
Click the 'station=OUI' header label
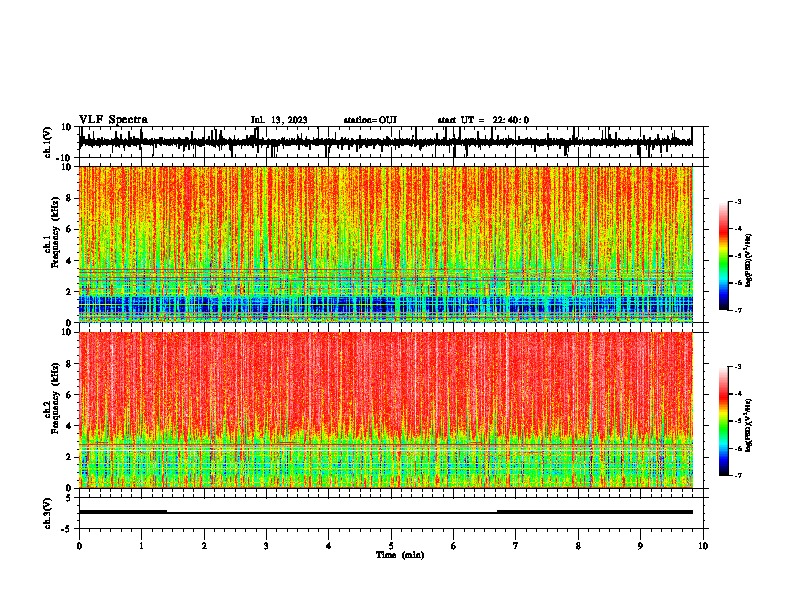[370, 120]
